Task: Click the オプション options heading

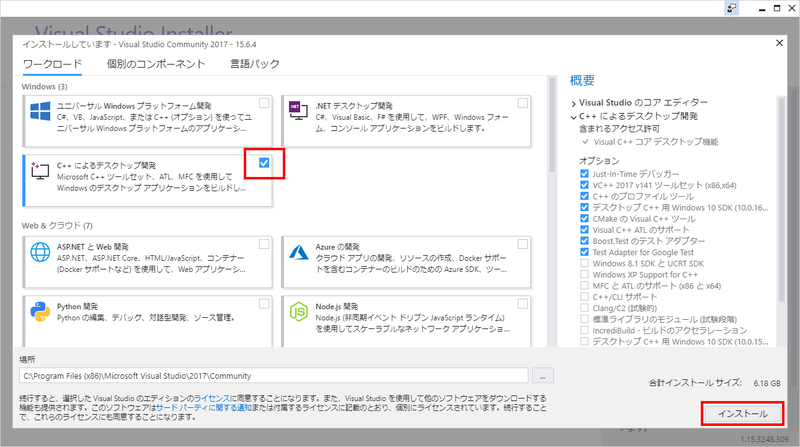Action: 599,161
